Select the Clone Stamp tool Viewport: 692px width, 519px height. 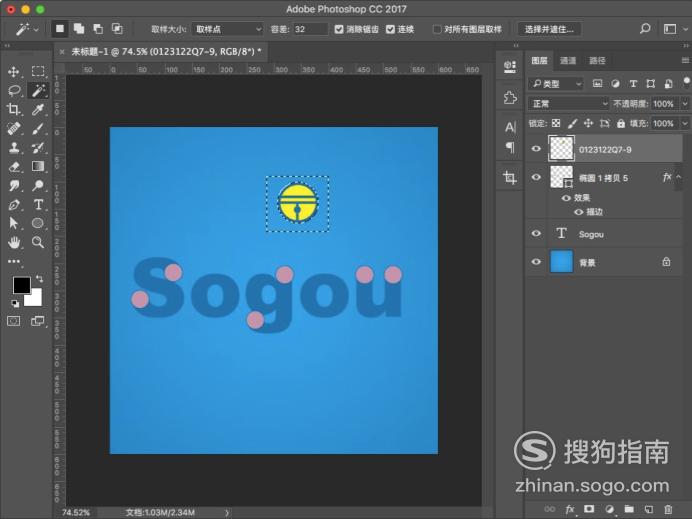pyautogui.click(x=14, y=147)
